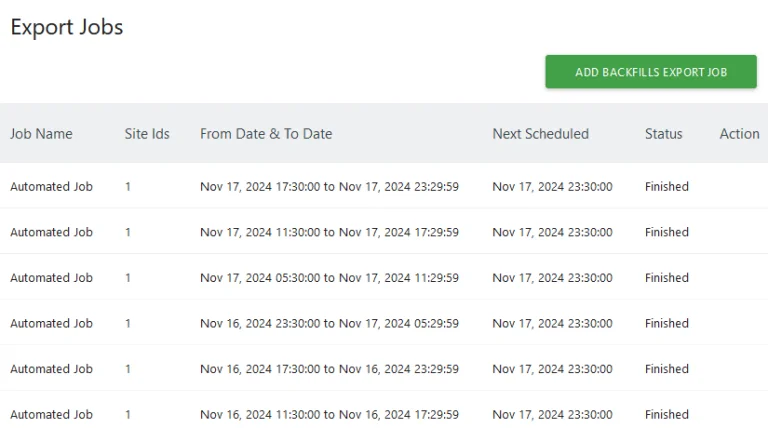The height and width of the screenshot is (428, 768).
Task: Select the Job Name column header
Action: click(x=41, y=134)
